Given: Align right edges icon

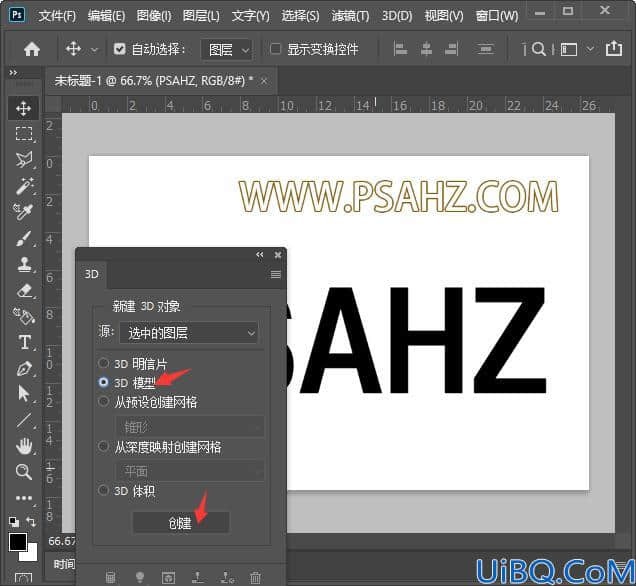Looking at the screenshot, I should click(x=451, y=49).
